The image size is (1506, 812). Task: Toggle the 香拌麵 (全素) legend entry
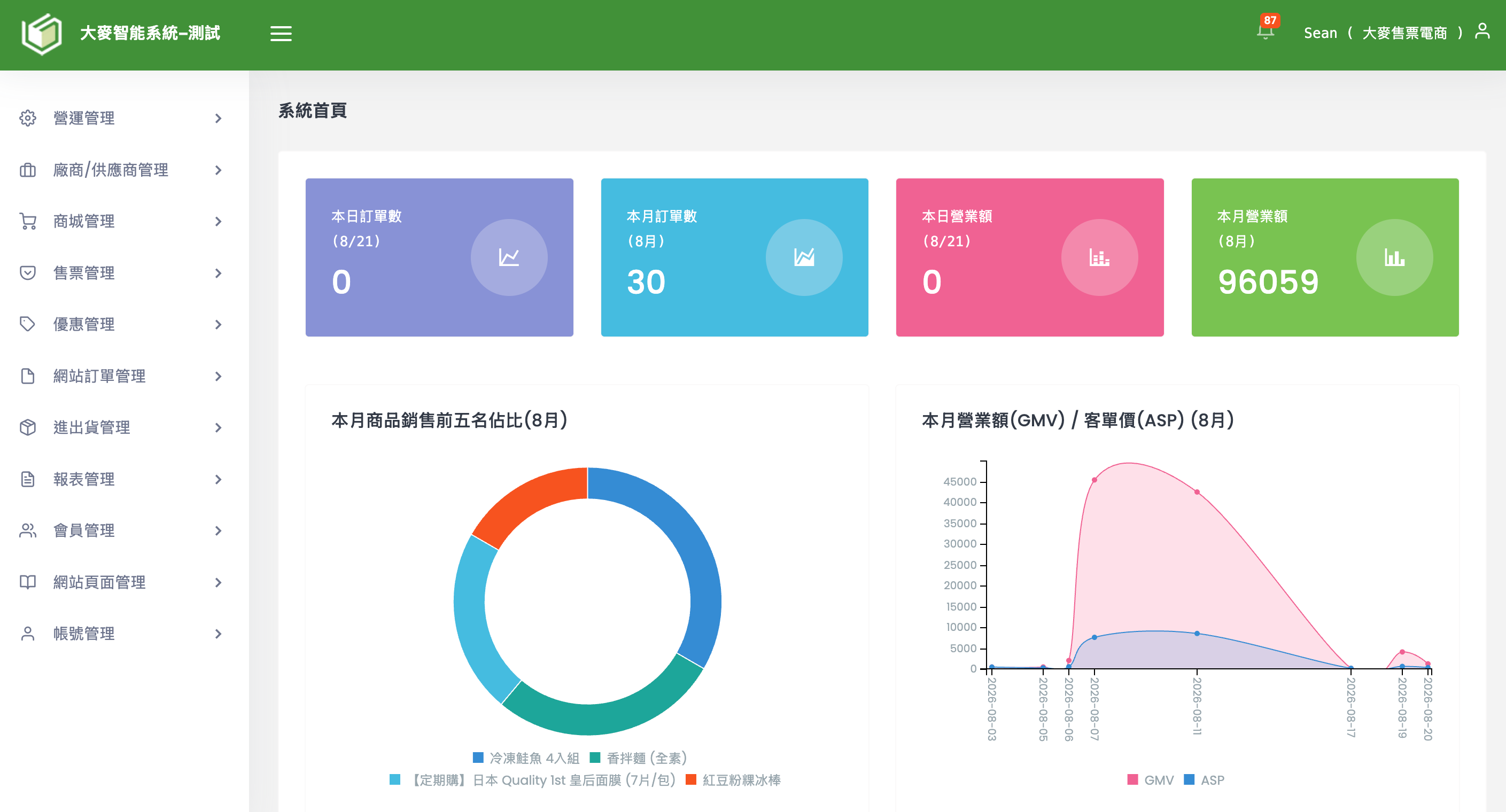tap(638, 758)
